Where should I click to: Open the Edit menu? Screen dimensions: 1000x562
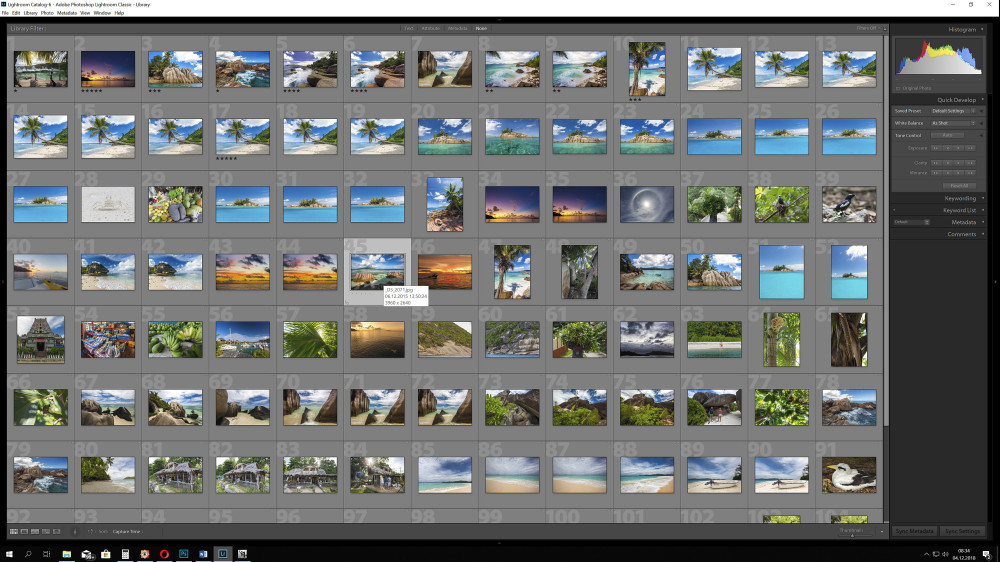click(16, 13)
